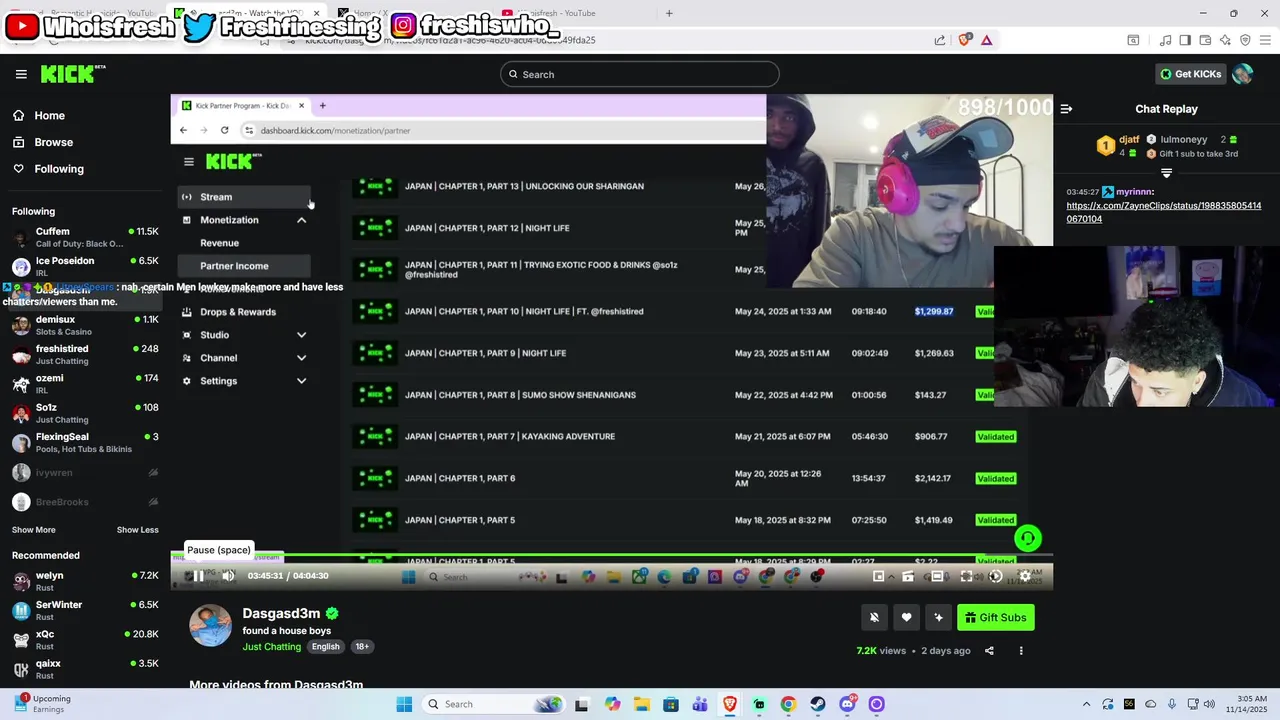Open xQc in Recommended list
This screenshot has height=720, width=1280.
click(84, 639)
